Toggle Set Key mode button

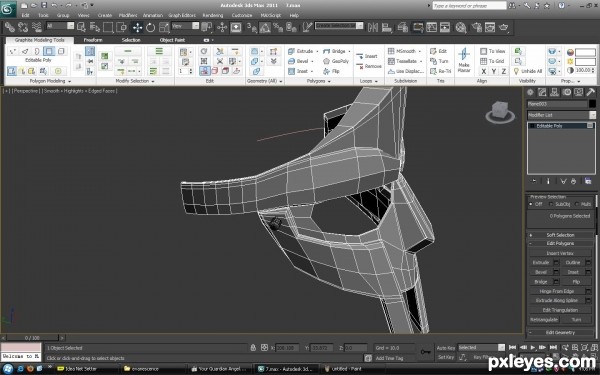coord(446,357)
